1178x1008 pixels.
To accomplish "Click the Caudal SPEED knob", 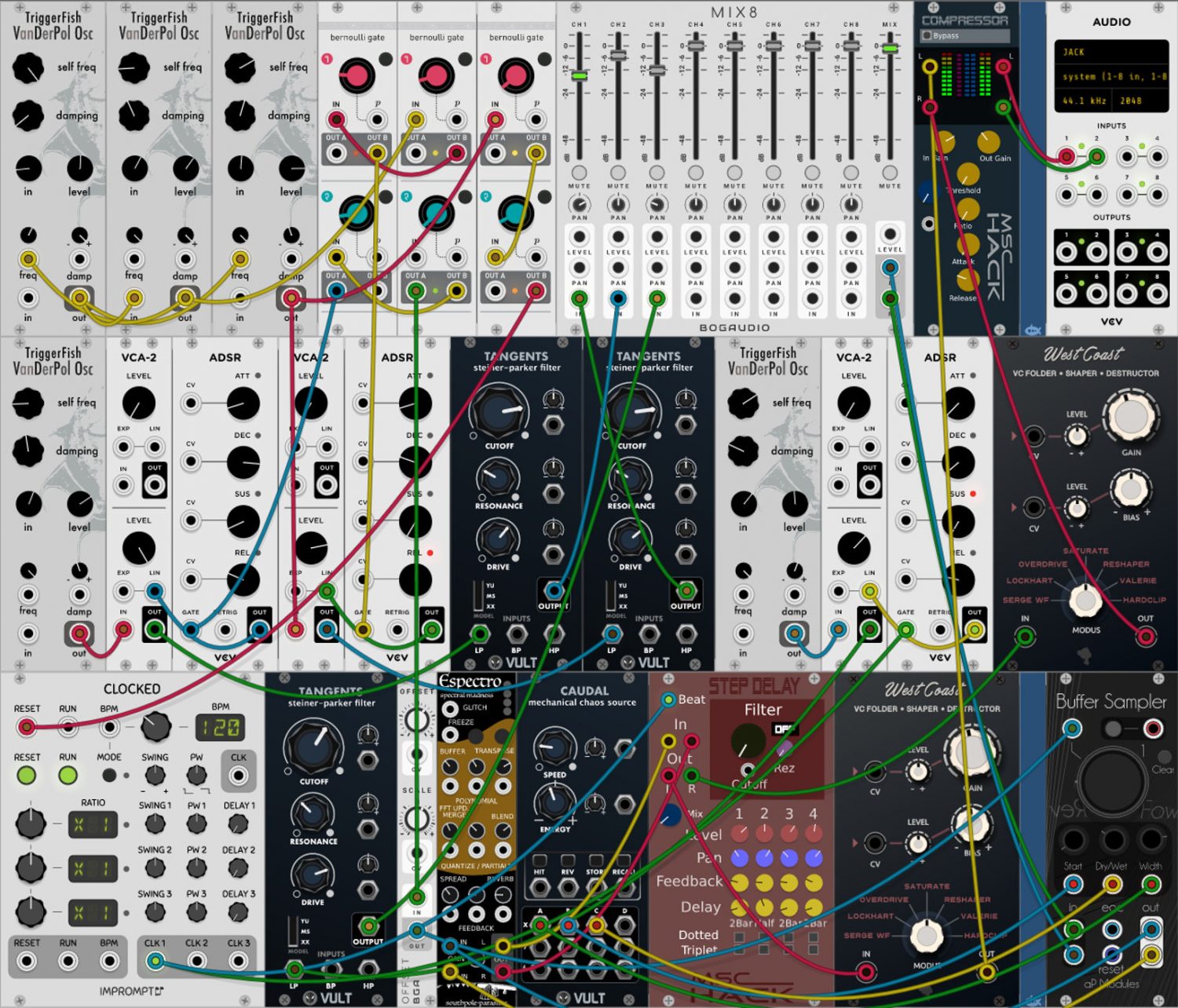I will pos(553,748).
